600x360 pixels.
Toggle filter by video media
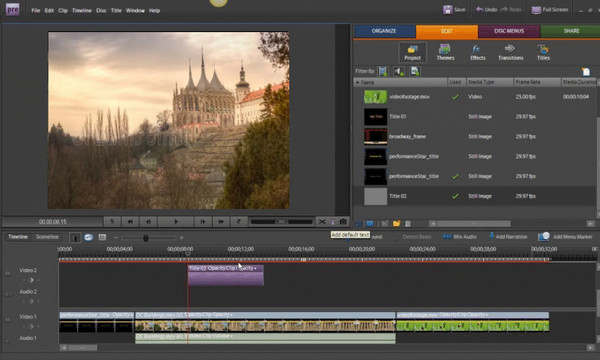(x=383, y=71)
